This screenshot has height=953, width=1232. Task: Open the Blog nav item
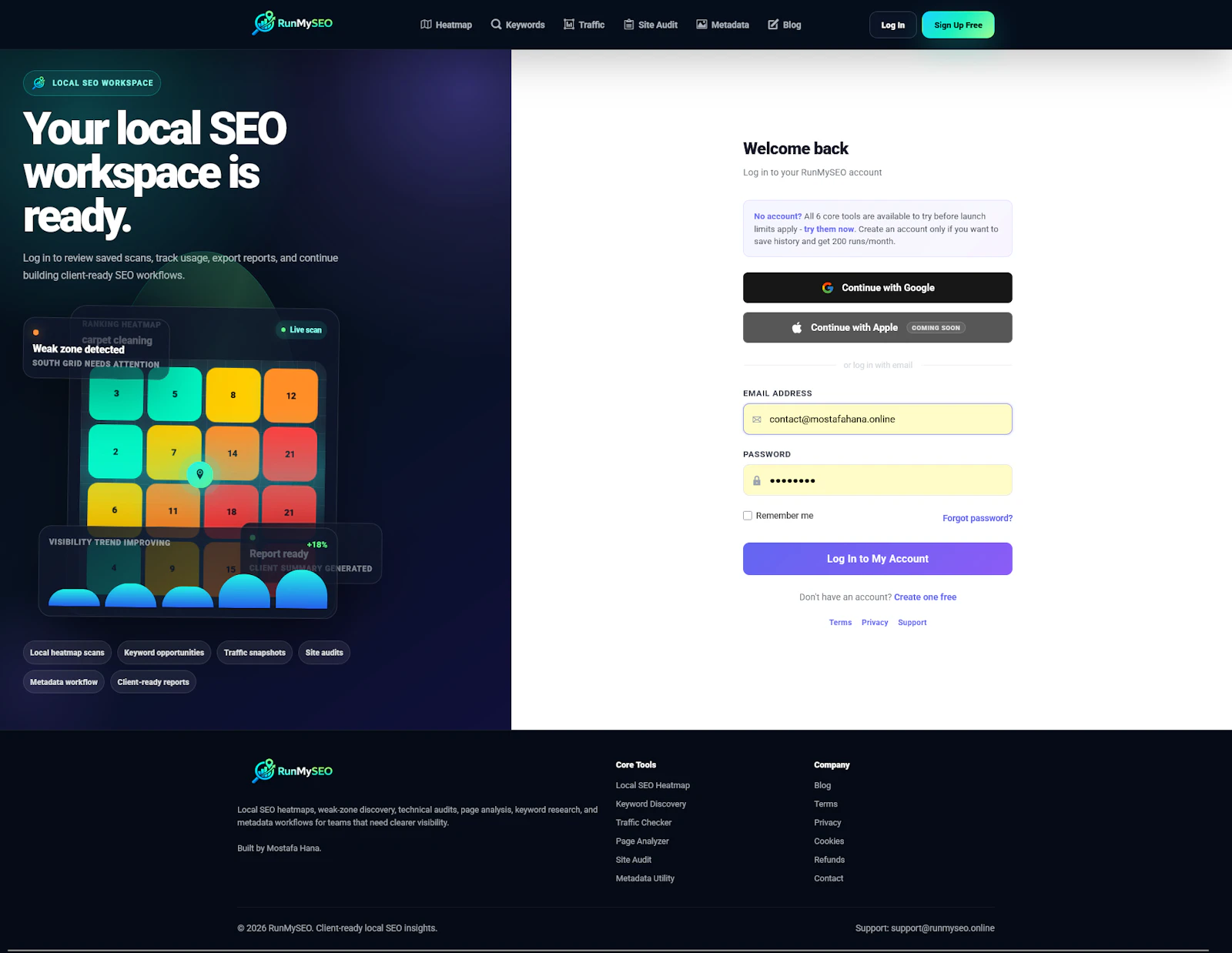point(784,25)
